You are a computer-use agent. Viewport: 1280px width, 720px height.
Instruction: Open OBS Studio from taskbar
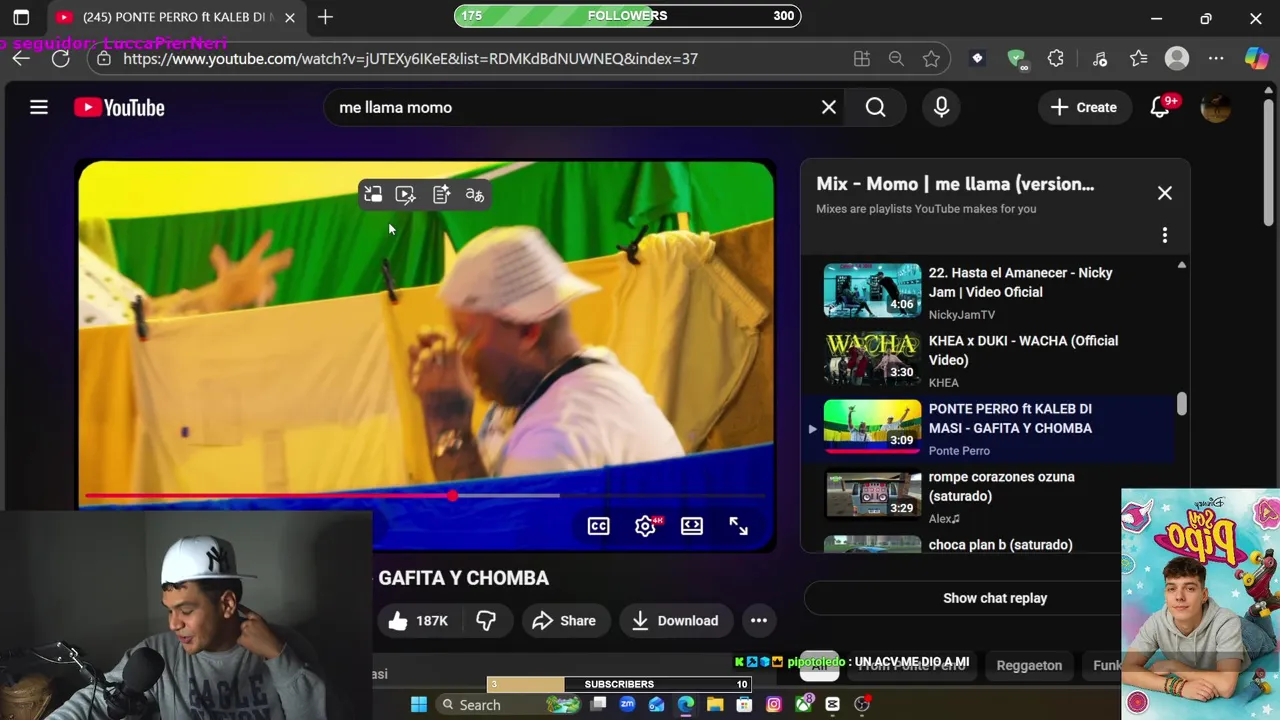862,704
